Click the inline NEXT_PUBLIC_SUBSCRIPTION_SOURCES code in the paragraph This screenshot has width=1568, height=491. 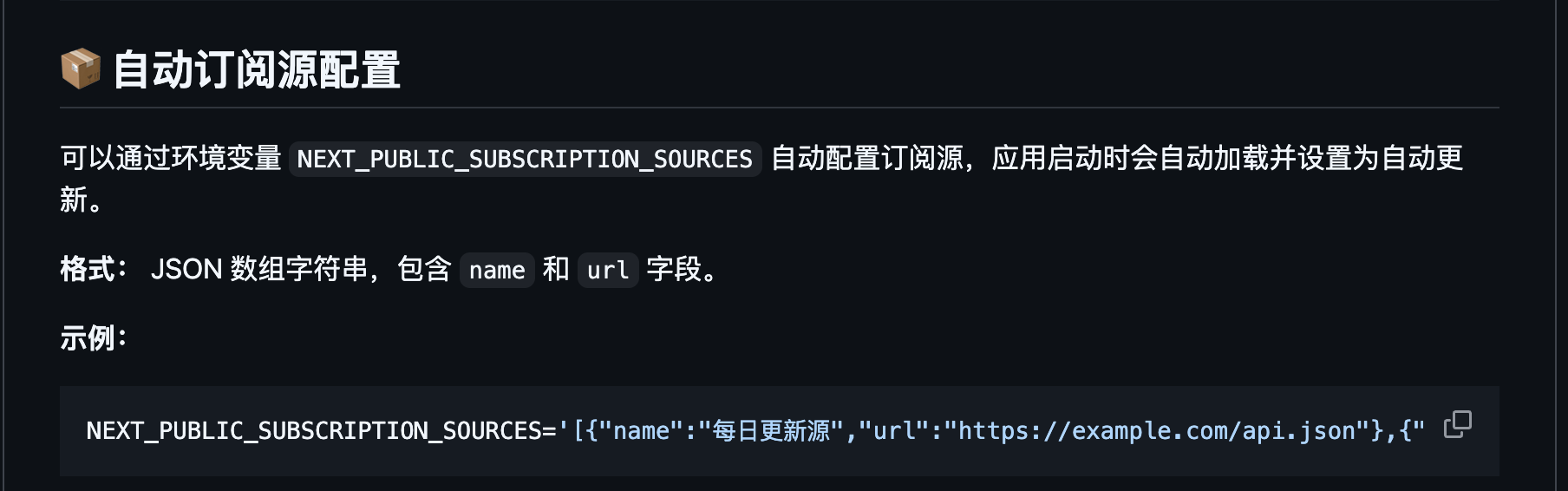[525, 160]
